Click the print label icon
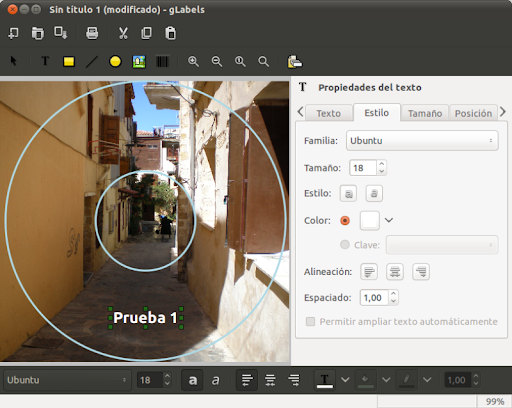Image resolution: width=512 pixels, height=408 pixels. point(92,33)
